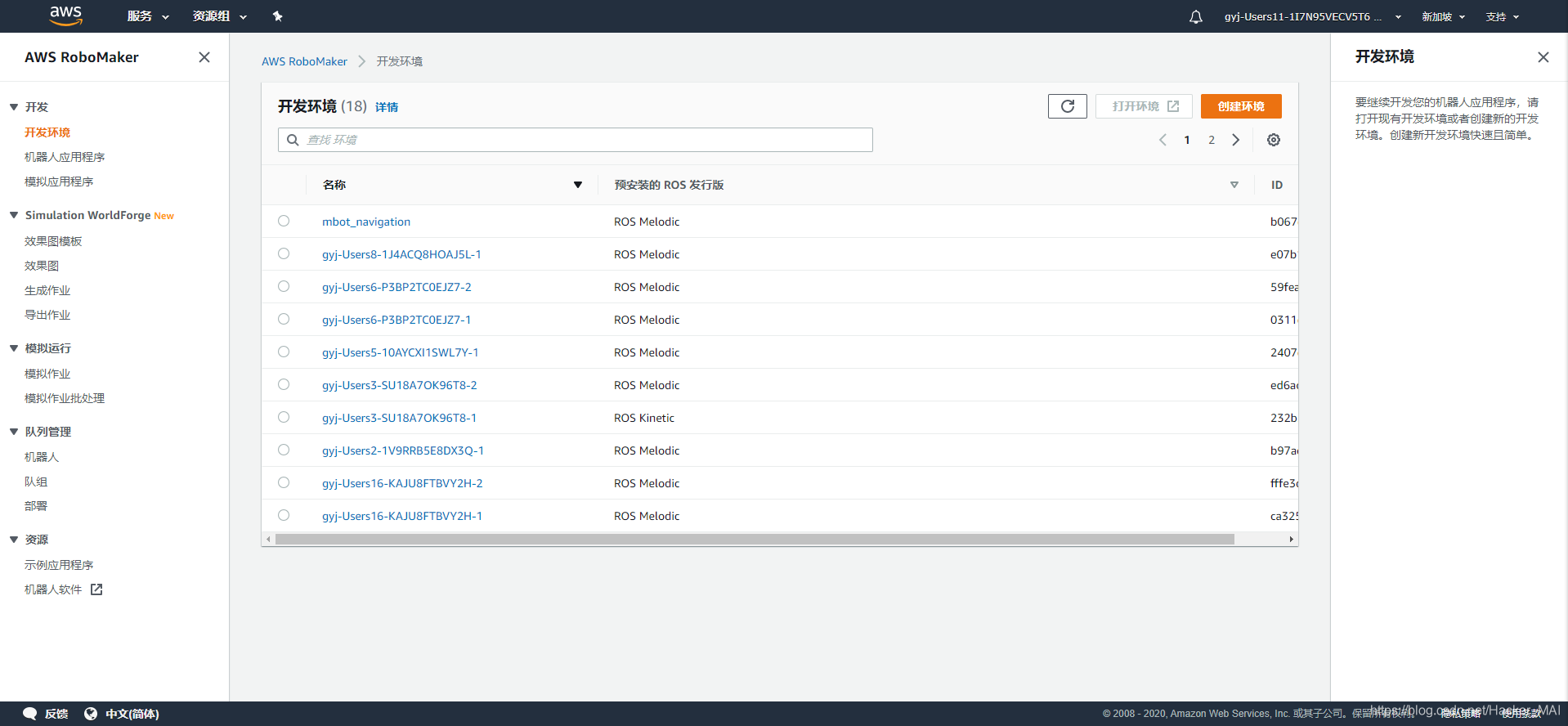Collapse Simulation WorldForge section
The image size is (1568, 726).
pyautogui.click(x=14, y=215)
